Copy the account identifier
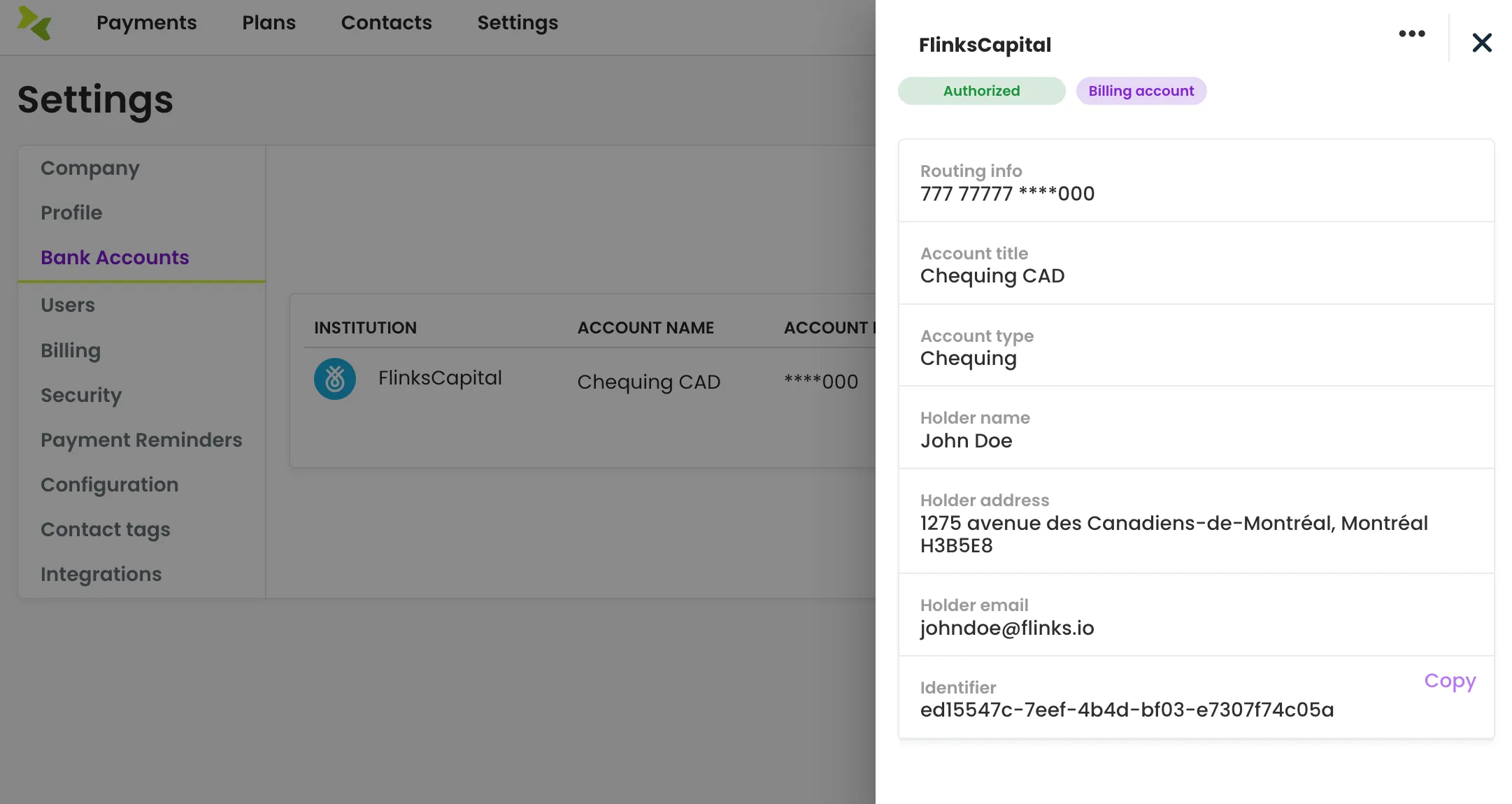 click(1450, 680)
